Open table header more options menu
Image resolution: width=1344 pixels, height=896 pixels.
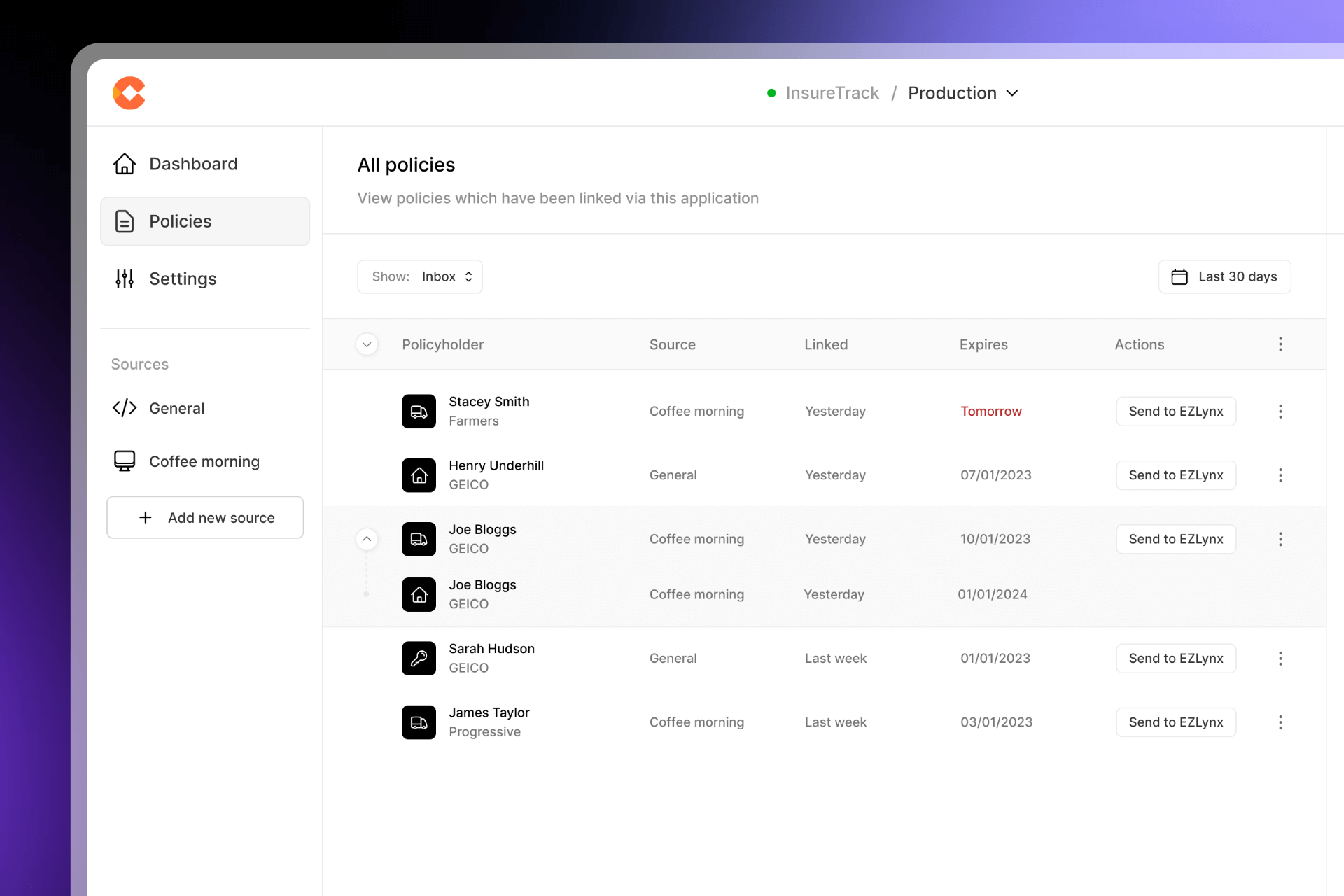click(x=1280, y=344)
